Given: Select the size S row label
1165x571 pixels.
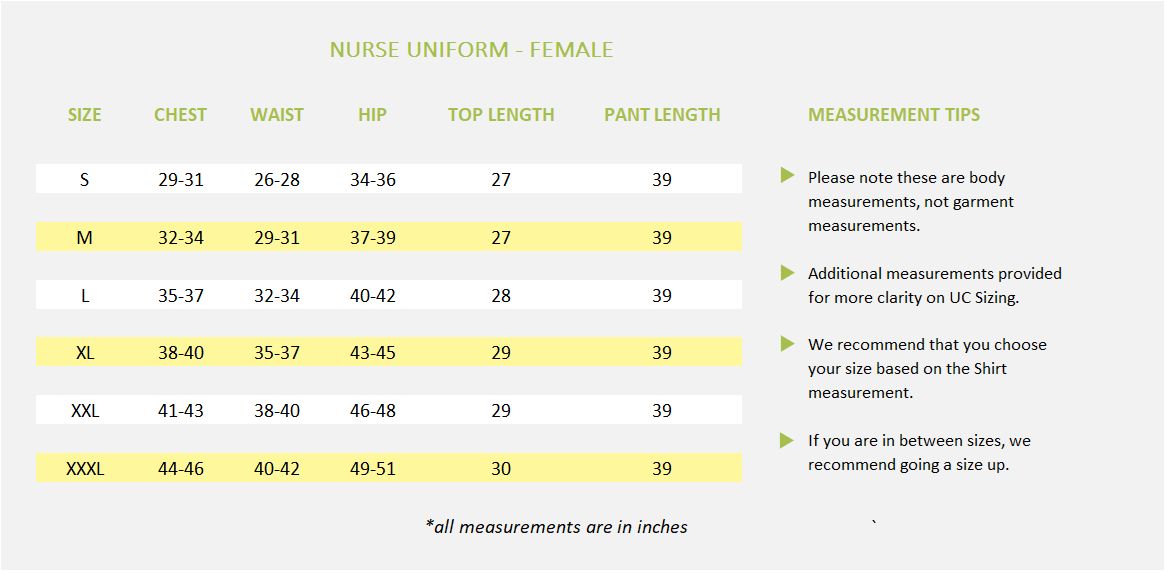Looking at the screenshot, I should (85, 180).
